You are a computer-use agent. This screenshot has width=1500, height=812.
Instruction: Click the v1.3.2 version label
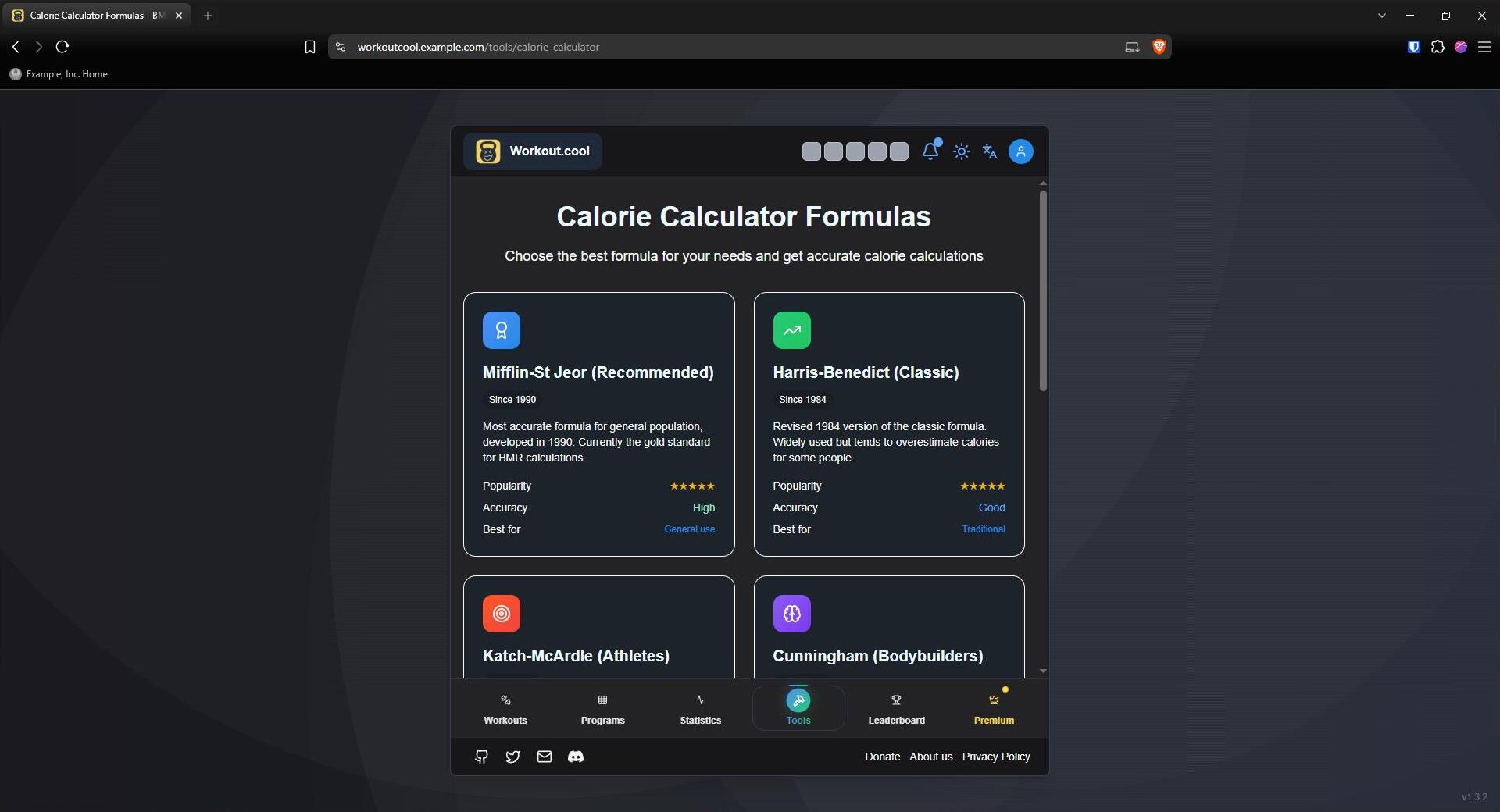1474,797
